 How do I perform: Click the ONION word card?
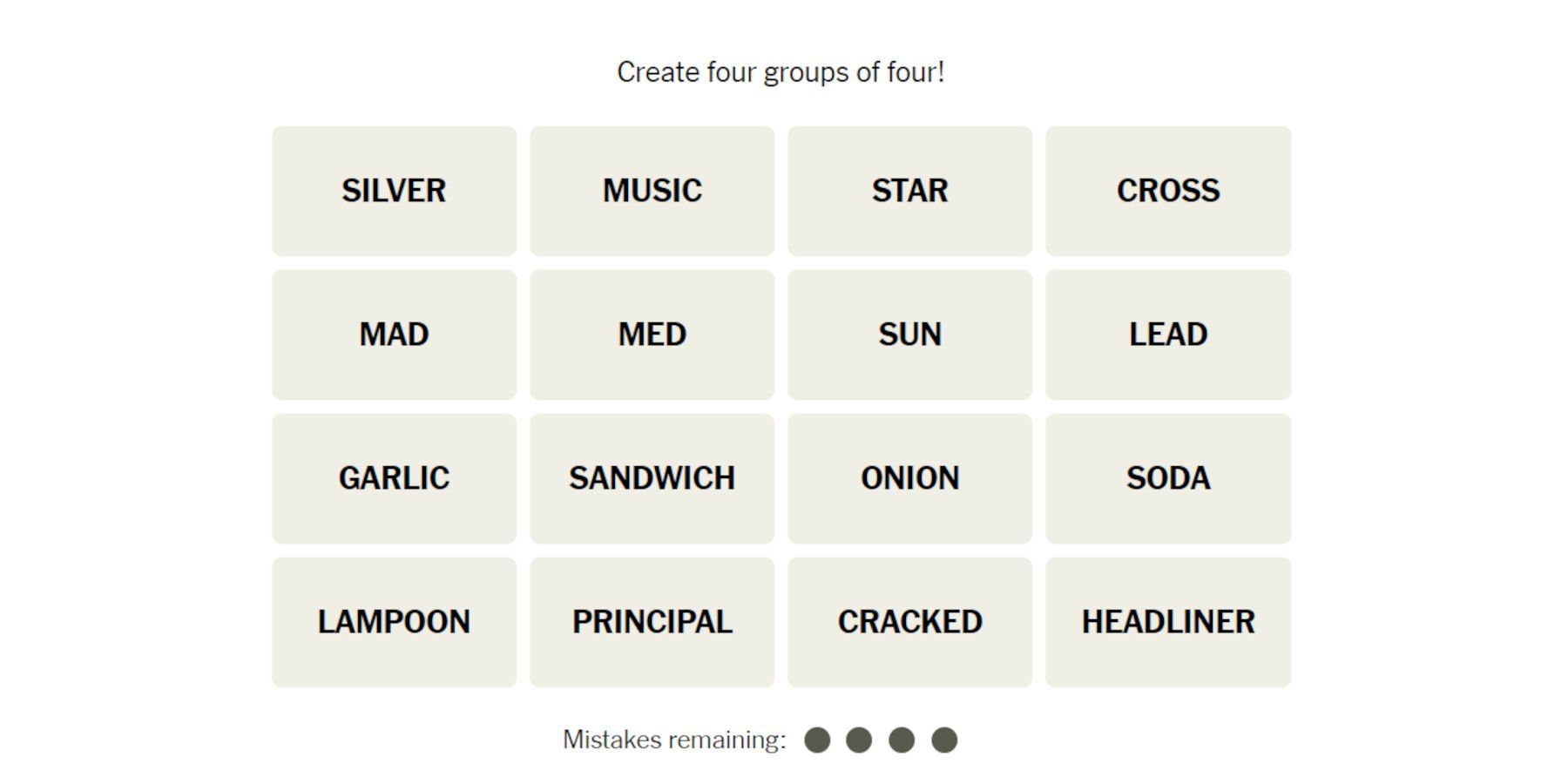click(909, 478)
